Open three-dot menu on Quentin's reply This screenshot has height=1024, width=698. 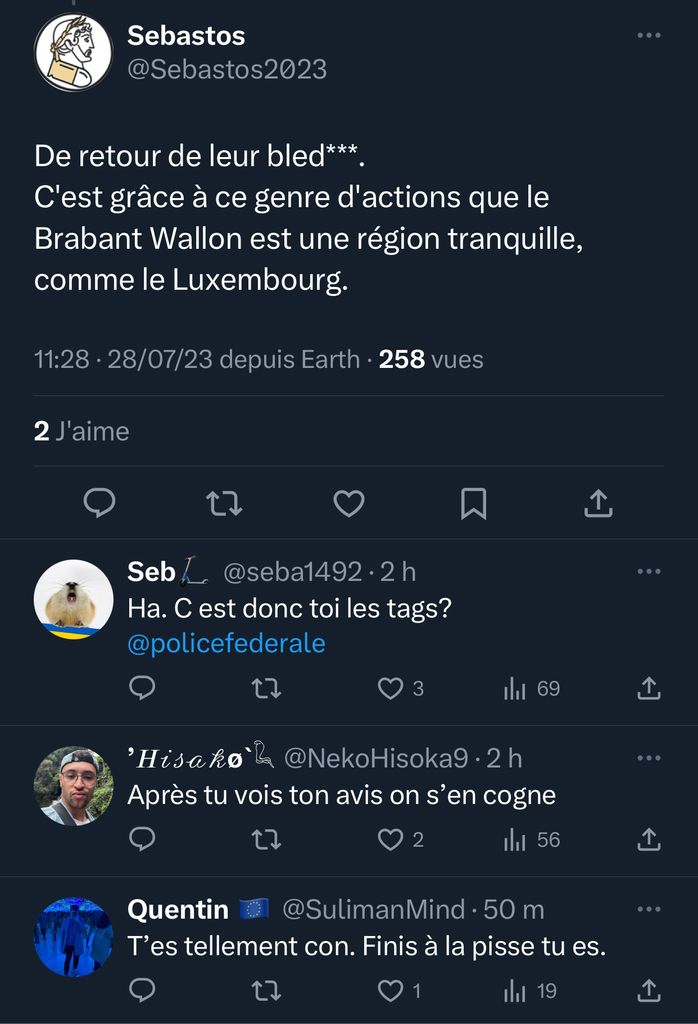click(649, 910)
